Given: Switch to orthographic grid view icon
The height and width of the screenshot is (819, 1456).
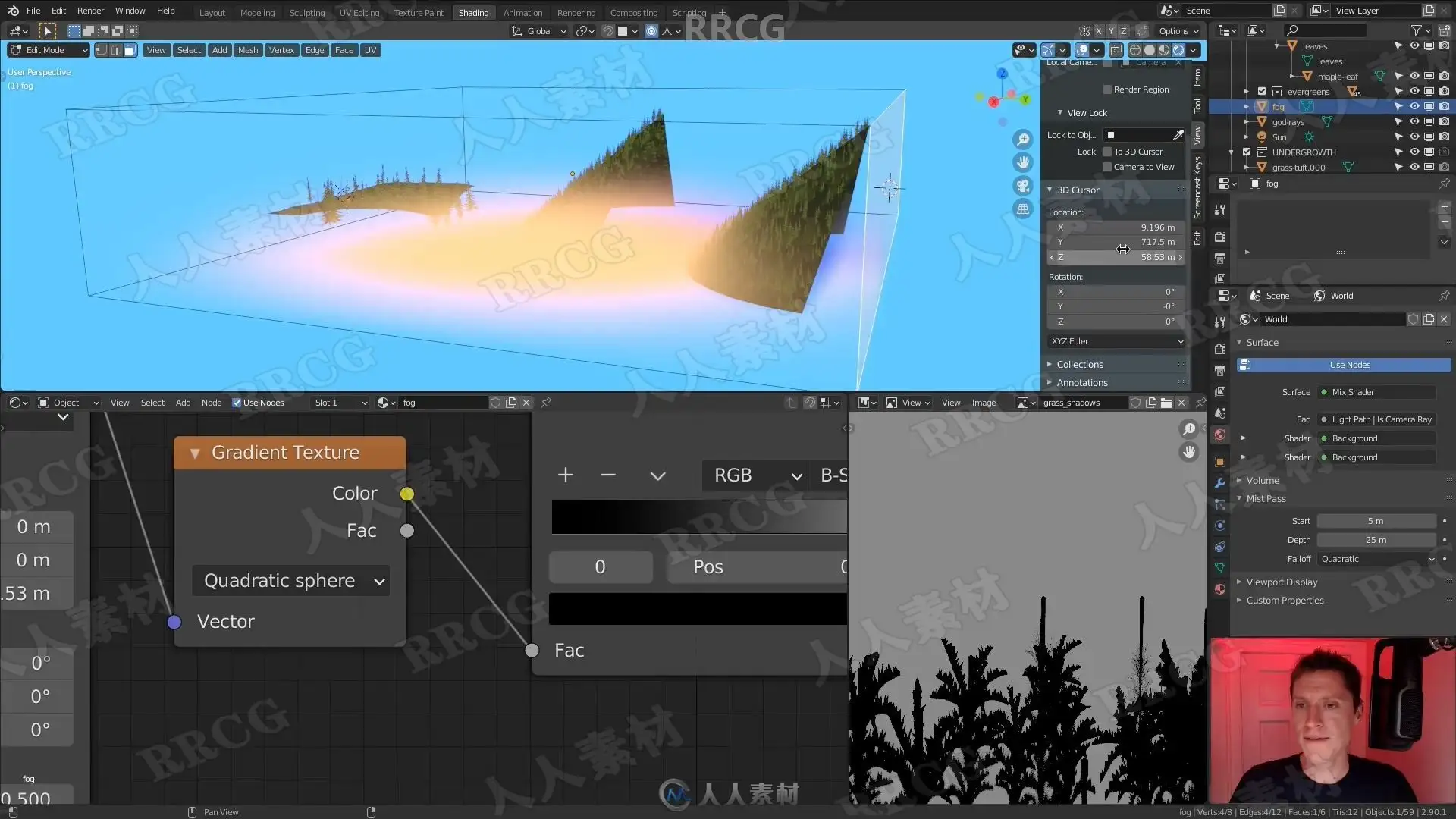Looking at the screenshot, I should coord(1023,209).
